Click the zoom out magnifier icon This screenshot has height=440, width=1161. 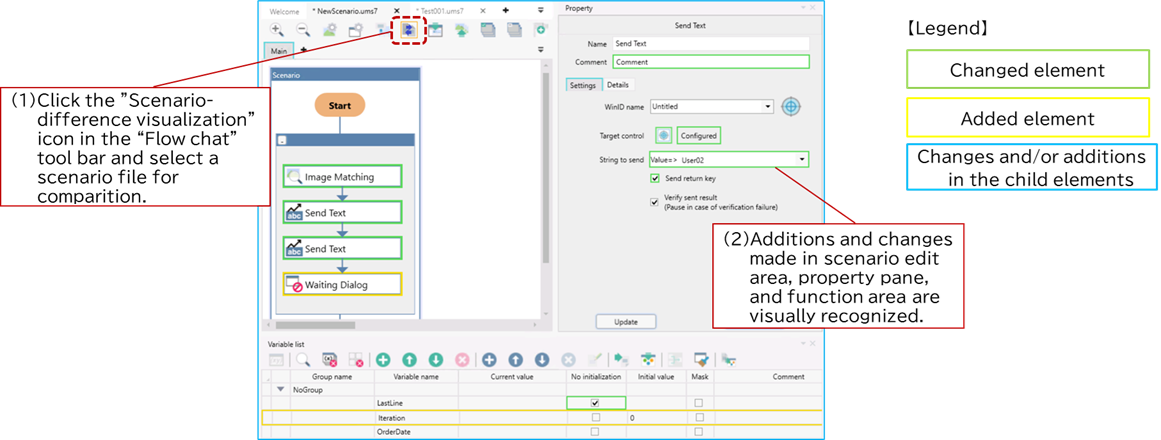(x=302, y=31)
